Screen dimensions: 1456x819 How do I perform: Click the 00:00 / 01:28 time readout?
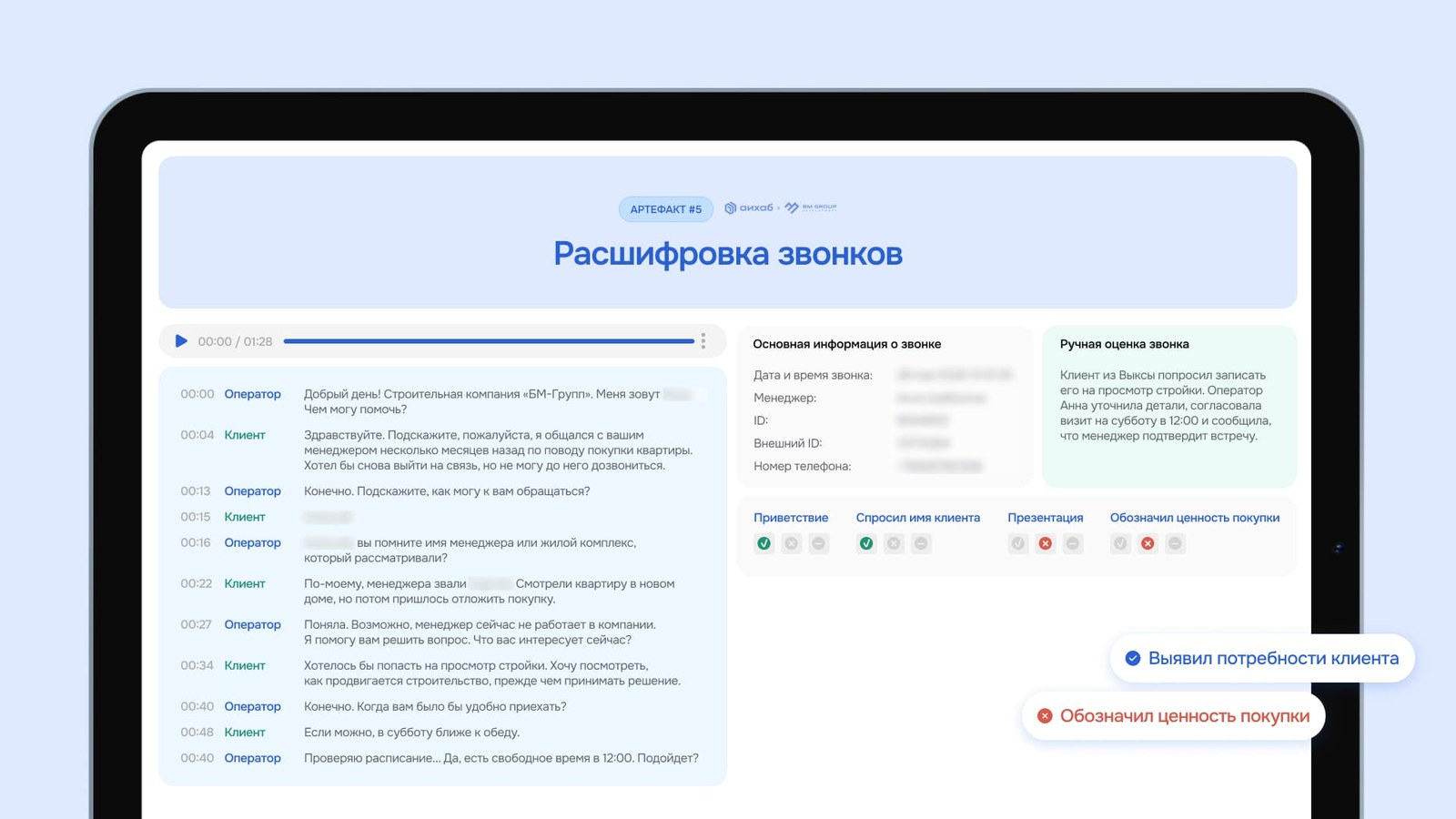235,341
